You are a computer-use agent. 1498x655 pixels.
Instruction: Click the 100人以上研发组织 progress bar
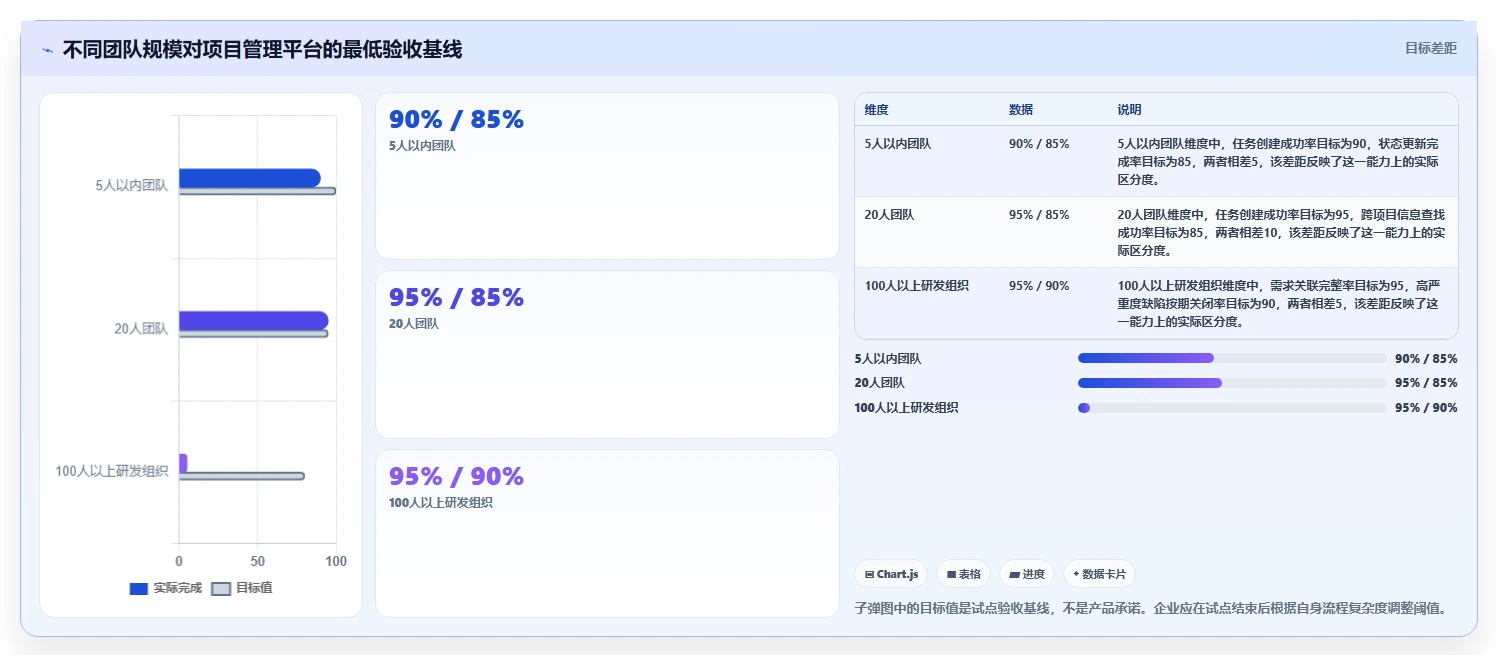click(1232, 408)
